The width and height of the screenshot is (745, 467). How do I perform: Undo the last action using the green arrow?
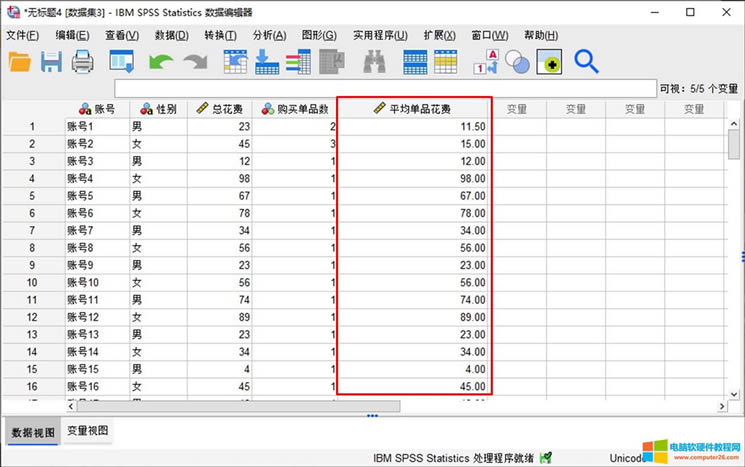(160, 62)
